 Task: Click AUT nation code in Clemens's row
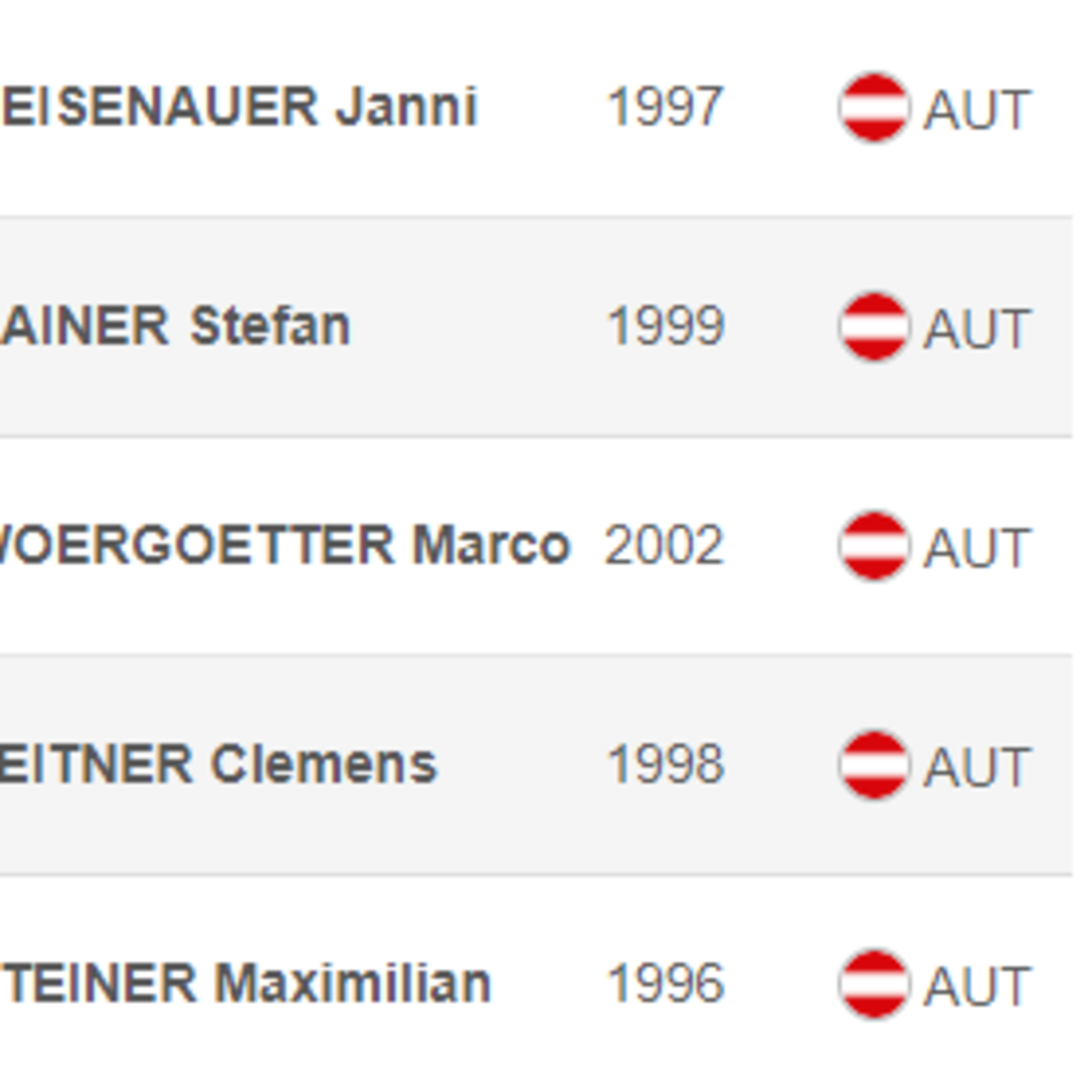point(977,767)
